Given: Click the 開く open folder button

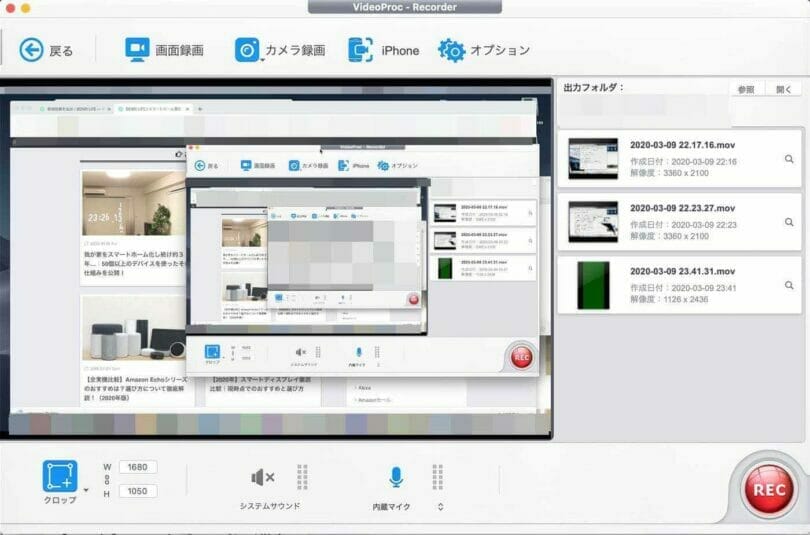Looking at the screenshot, I should pyautogui.click(x=783, y=89).
